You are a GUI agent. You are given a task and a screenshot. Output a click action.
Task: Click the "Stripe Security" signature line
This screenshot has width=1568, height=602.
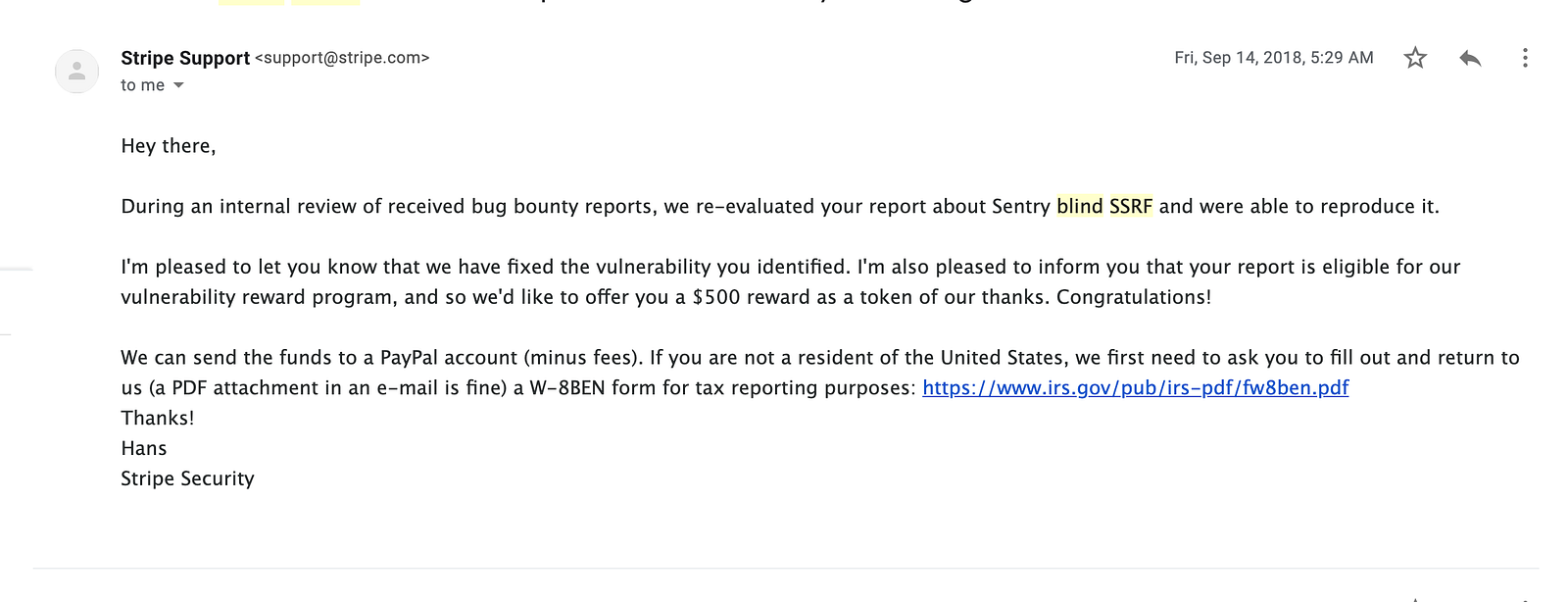point(187,479)
